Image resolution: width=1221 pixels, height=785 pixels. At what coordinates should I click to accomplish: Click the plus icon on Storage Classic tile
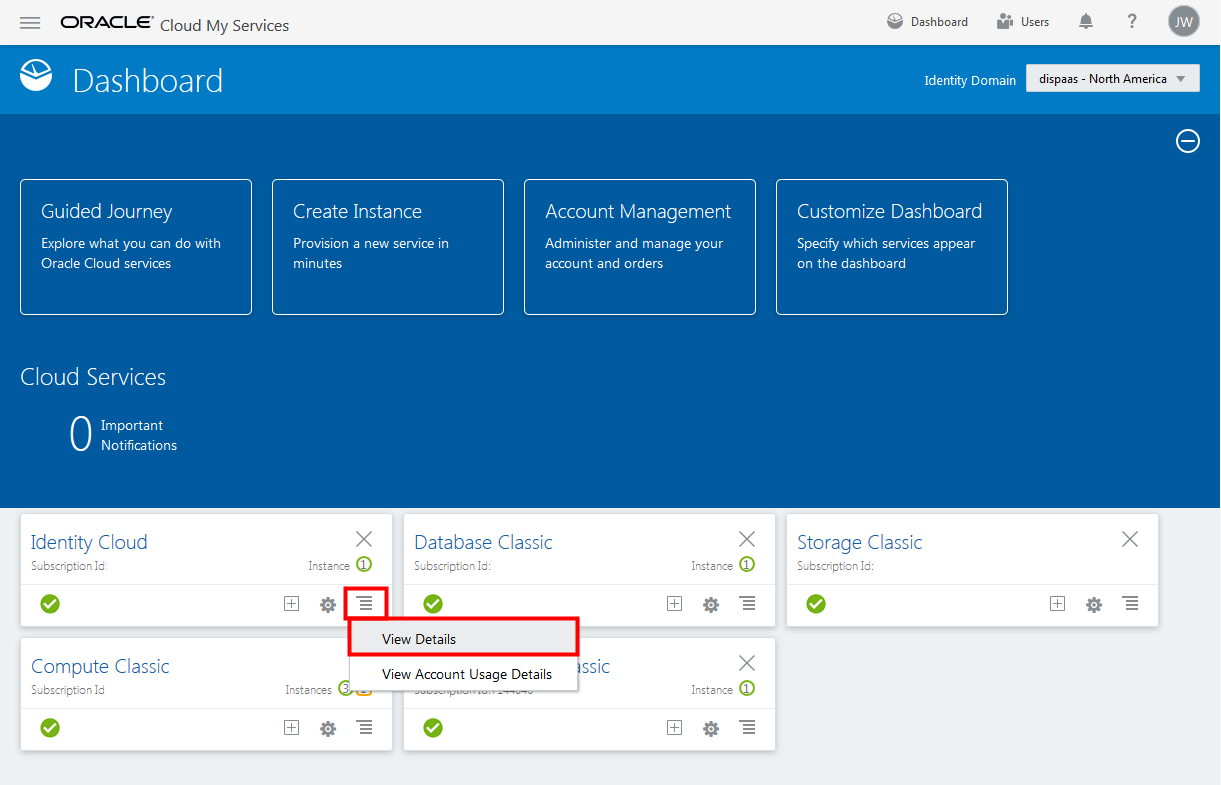(x=1057, y=604)
